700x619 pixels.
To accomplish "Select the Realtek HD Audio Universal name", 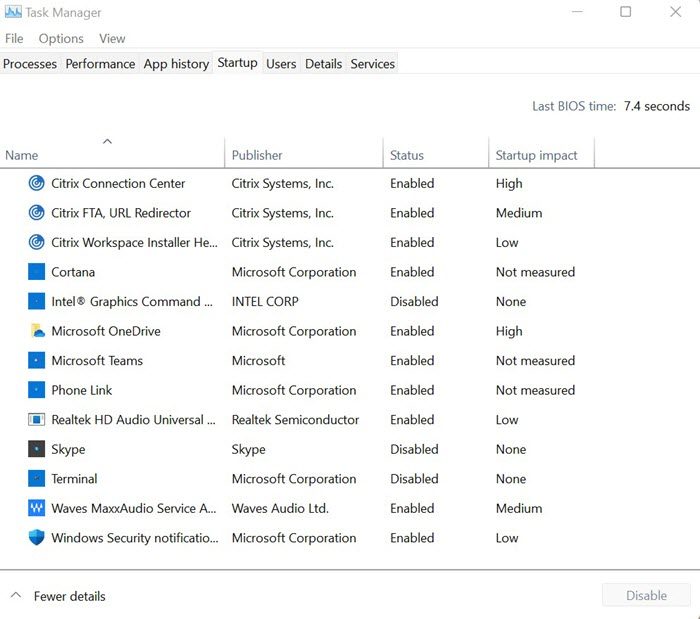I will click(x=133, y=420).
